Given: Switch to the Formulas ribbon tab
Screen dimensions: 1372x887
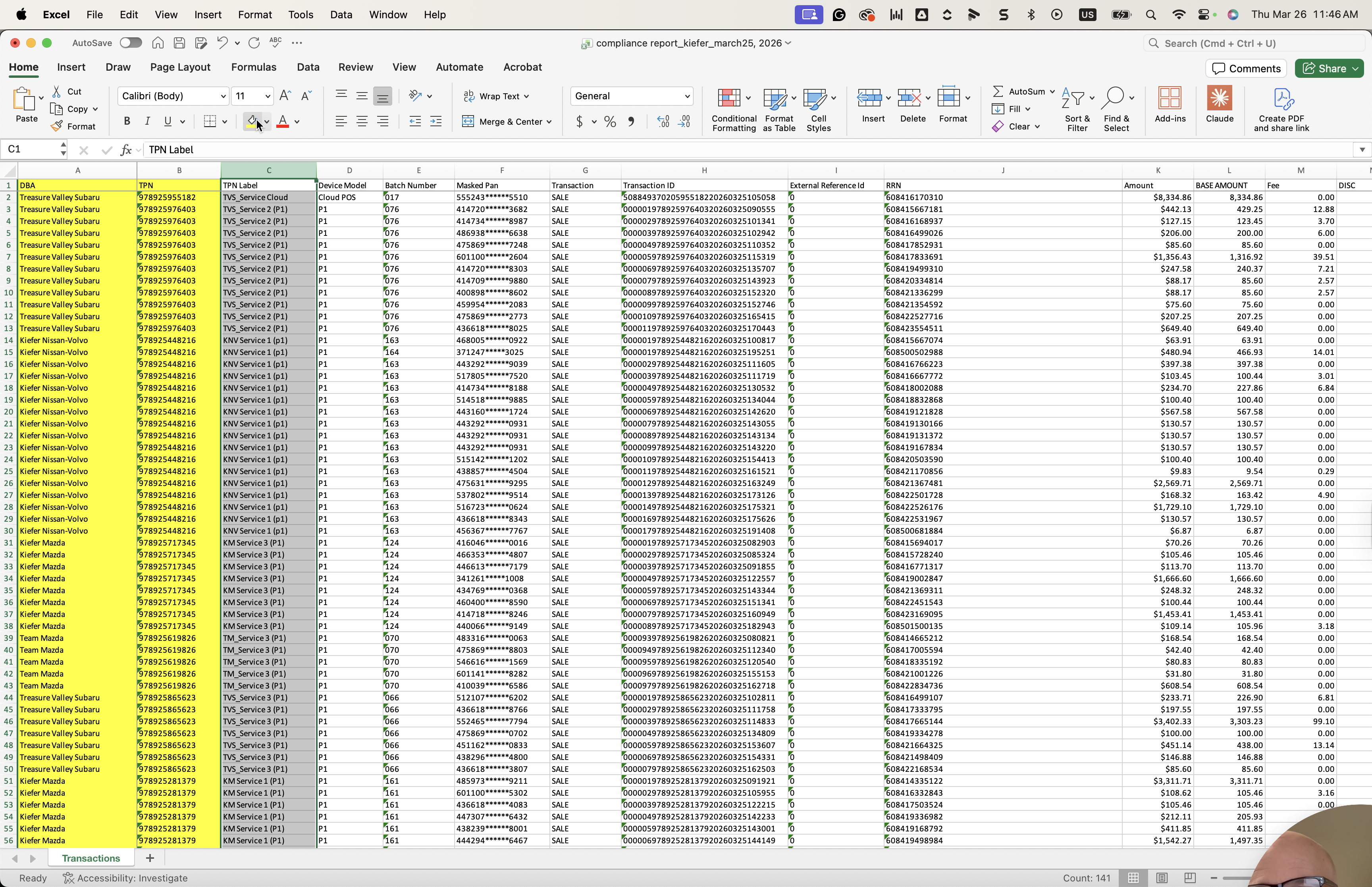Looking at the screenshot, I should pos(253,67).
